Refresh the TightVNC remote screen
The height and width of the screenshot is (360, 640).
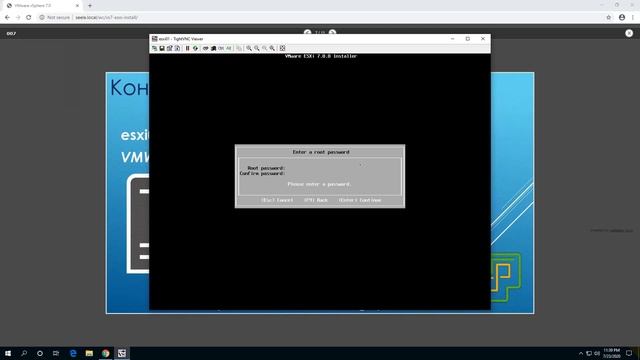[195, 48]
